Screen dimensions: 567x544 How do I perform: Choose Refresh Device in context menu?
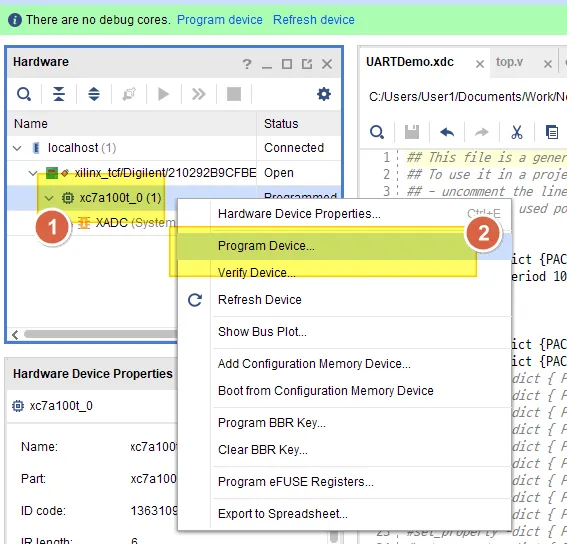pos(260,300)
